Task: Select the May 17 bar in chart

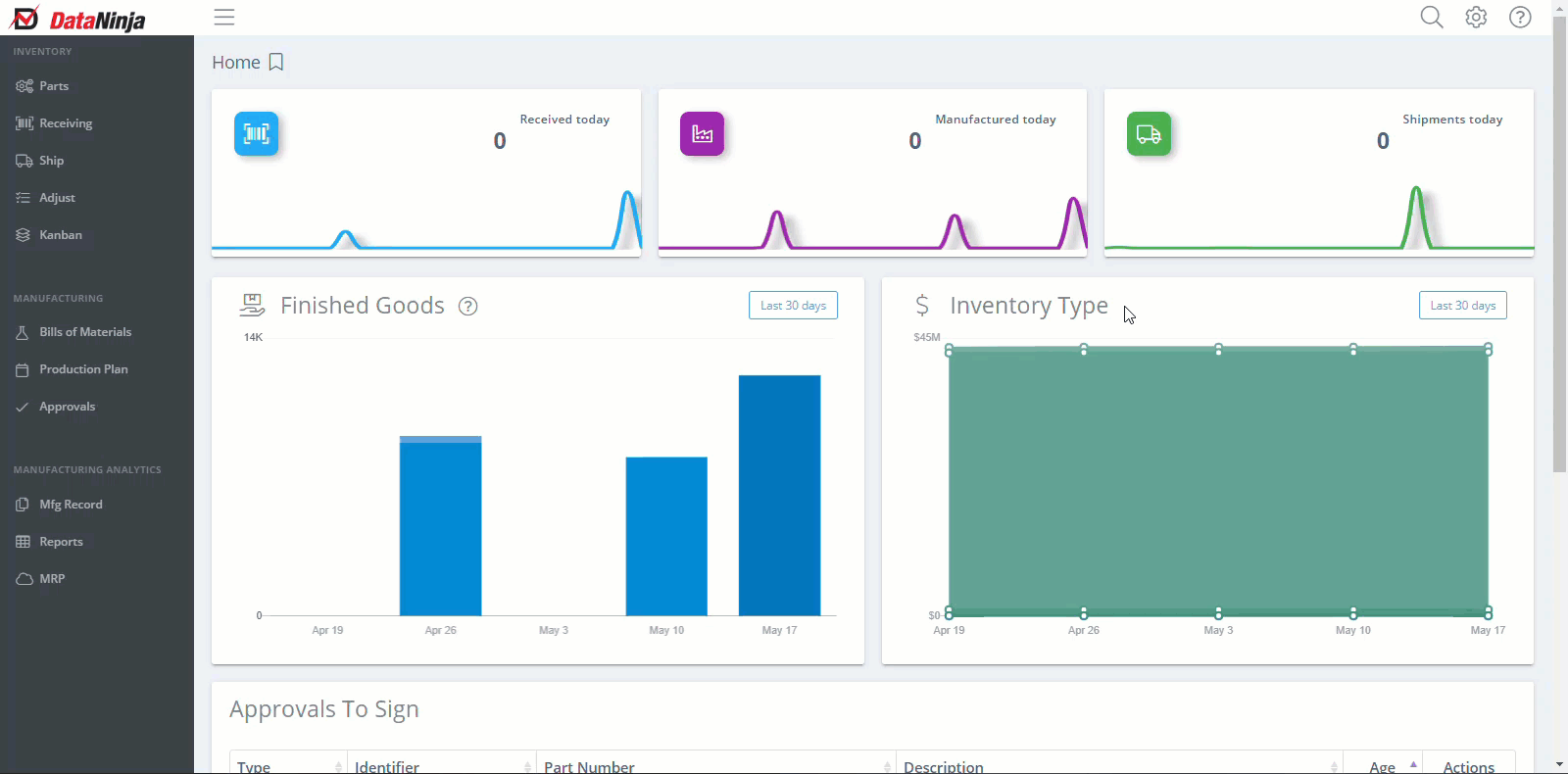Action: [779, 495]
